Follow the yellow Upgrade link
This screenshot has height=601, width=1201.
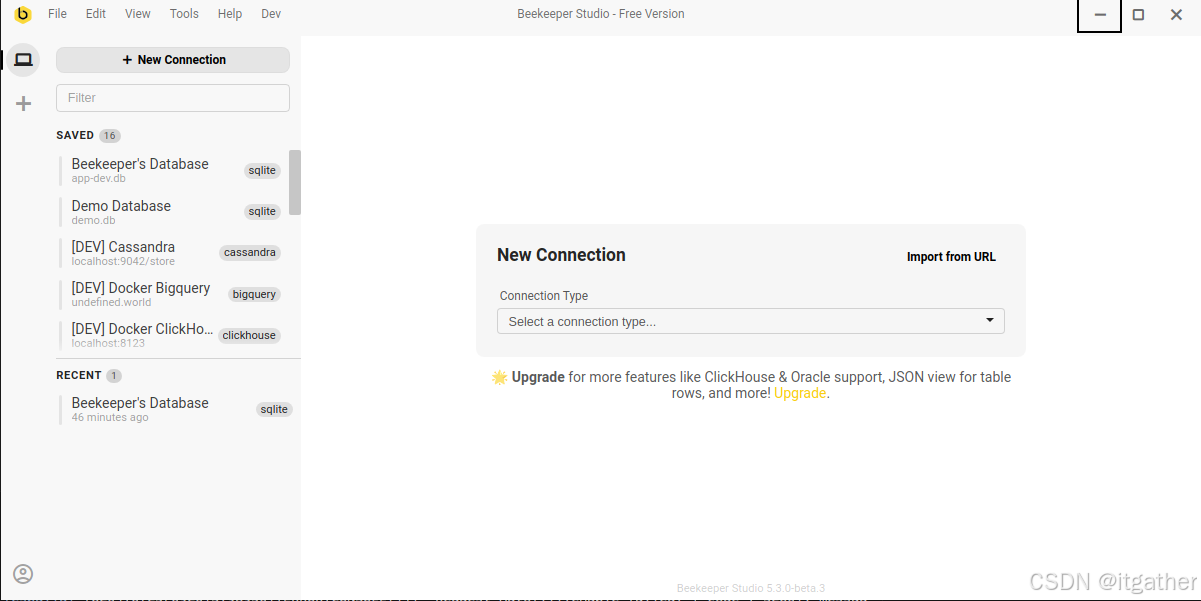tap(800, 393)
